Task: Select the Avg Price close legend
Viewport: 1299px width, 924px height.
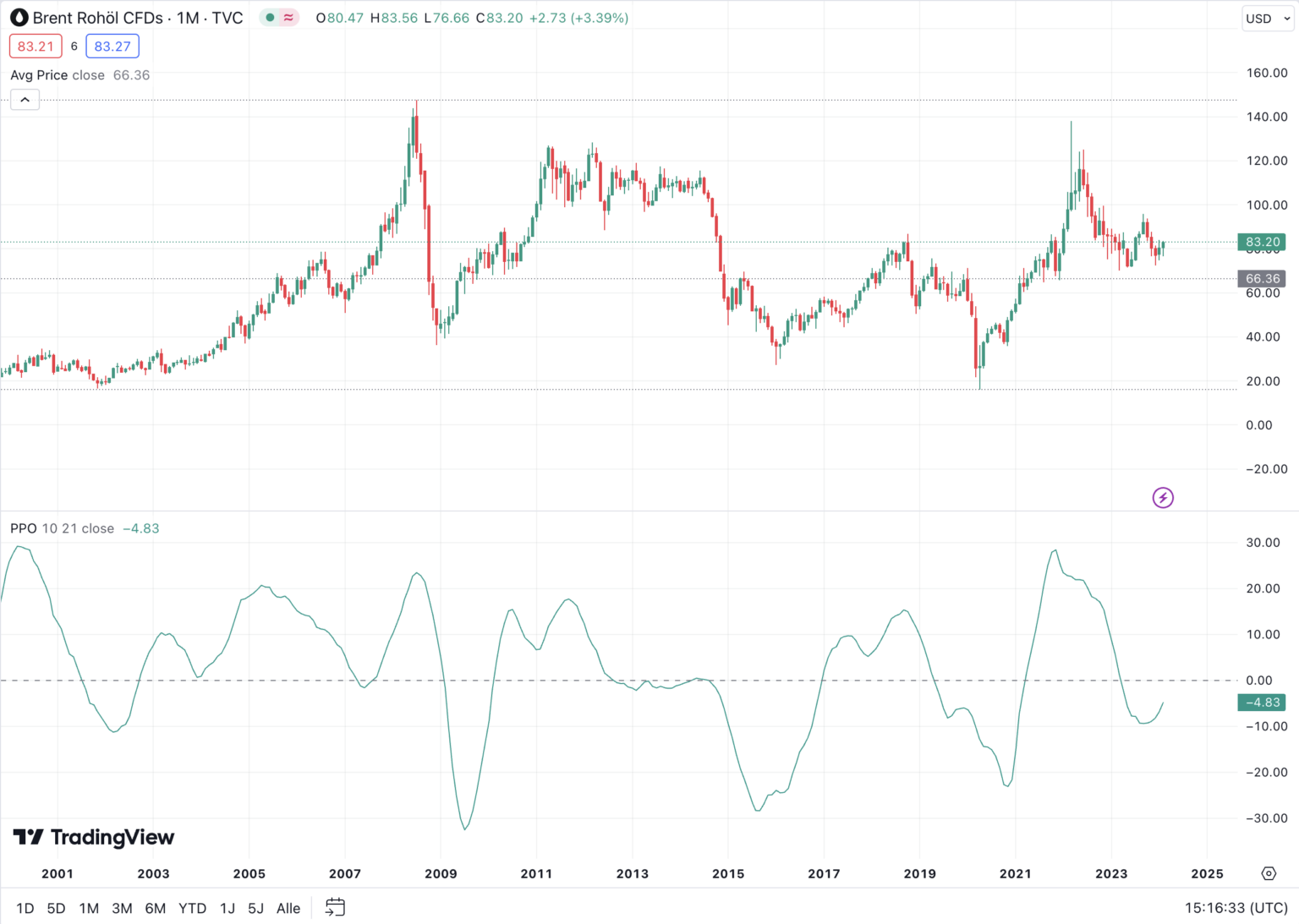Action: pyautogui.click(x=58, y=75)
